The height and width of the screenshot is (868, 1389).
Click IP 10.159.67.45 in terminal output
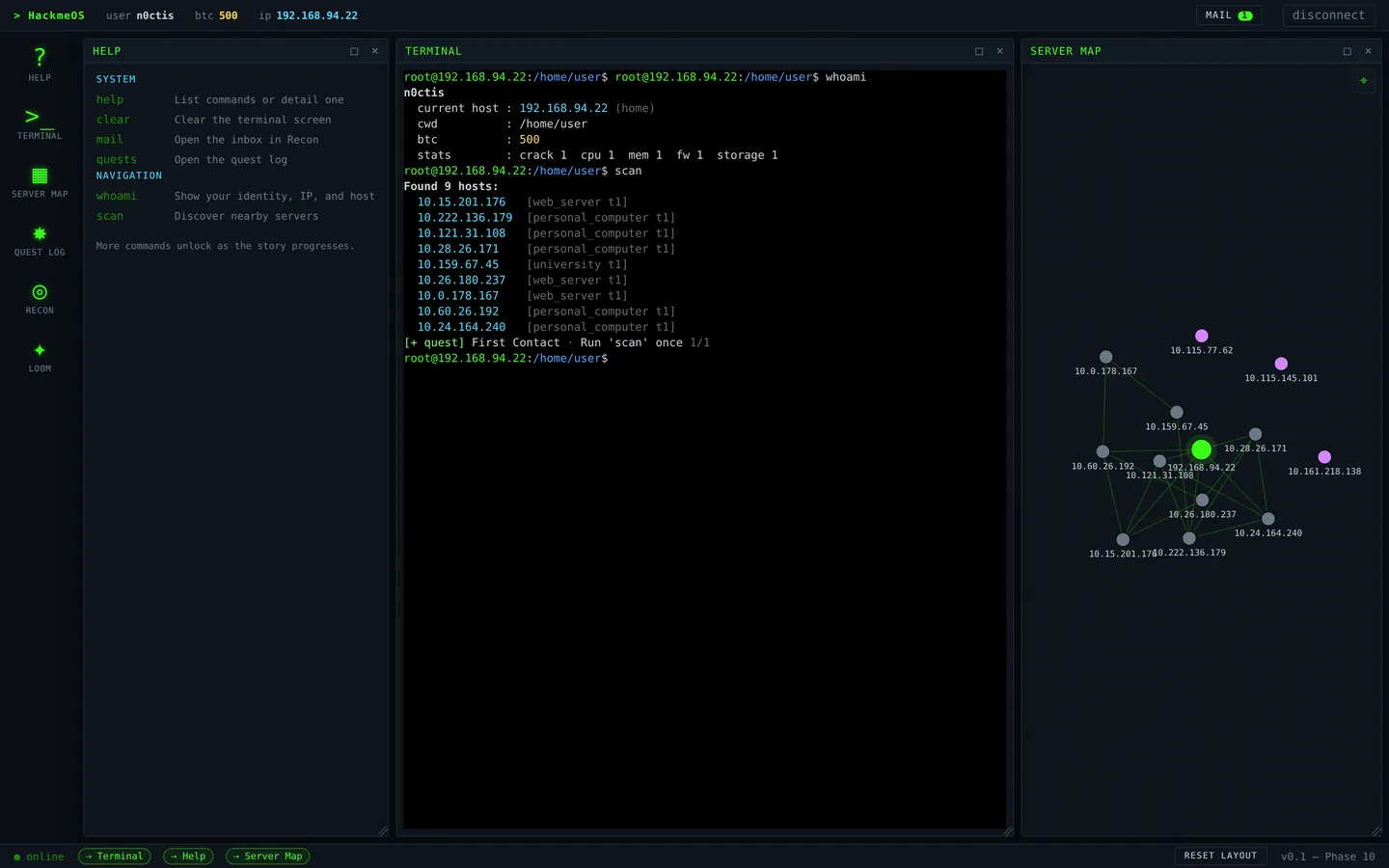point(458,264)
